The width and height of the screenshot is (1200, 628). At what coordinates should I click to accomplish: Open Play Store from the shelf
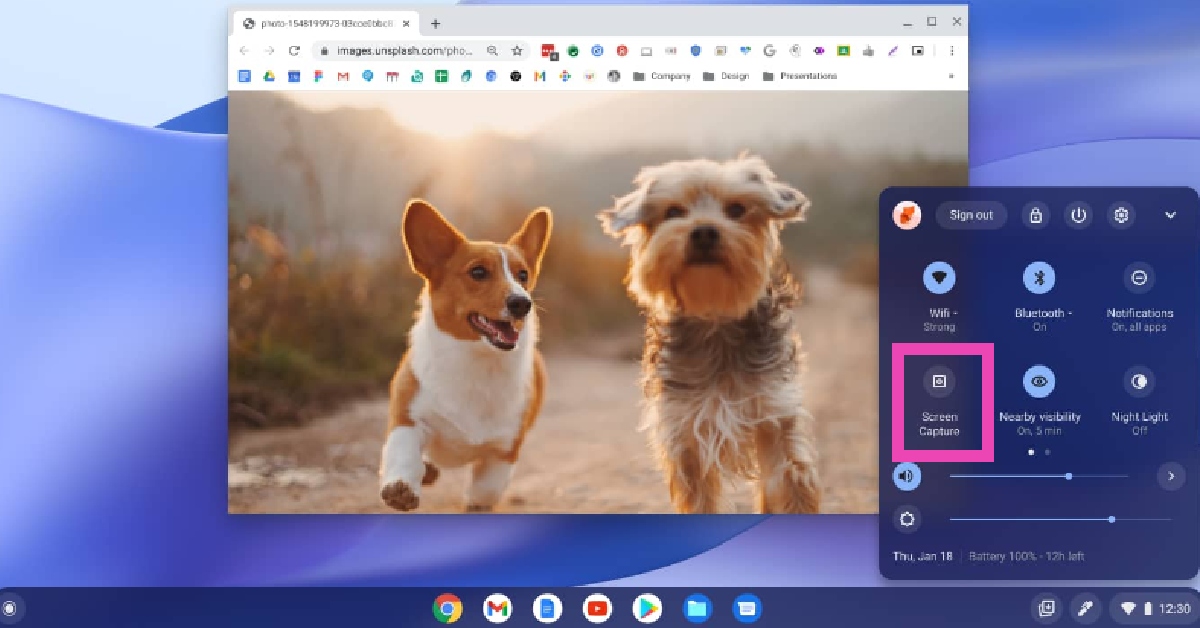[x=647, y=607]
